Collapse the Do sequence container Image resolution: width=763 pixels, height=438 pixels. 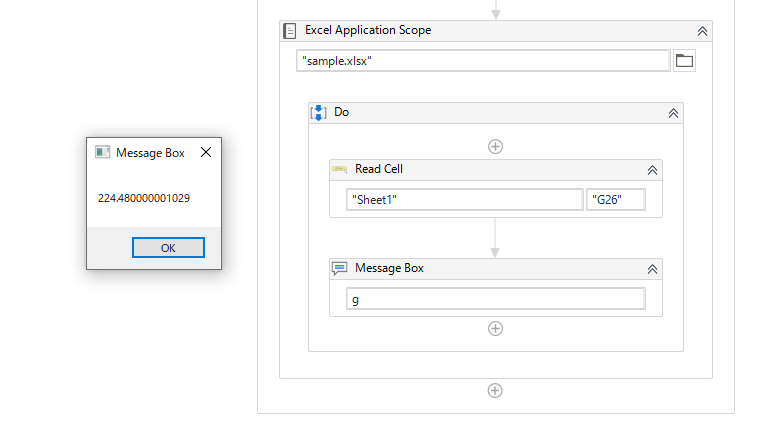(x=673, y=113)
